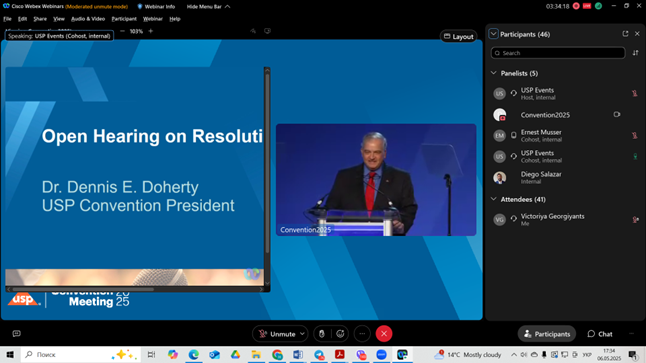Click the muted mic icon next to Ernest Musser

tap(635, 136)
